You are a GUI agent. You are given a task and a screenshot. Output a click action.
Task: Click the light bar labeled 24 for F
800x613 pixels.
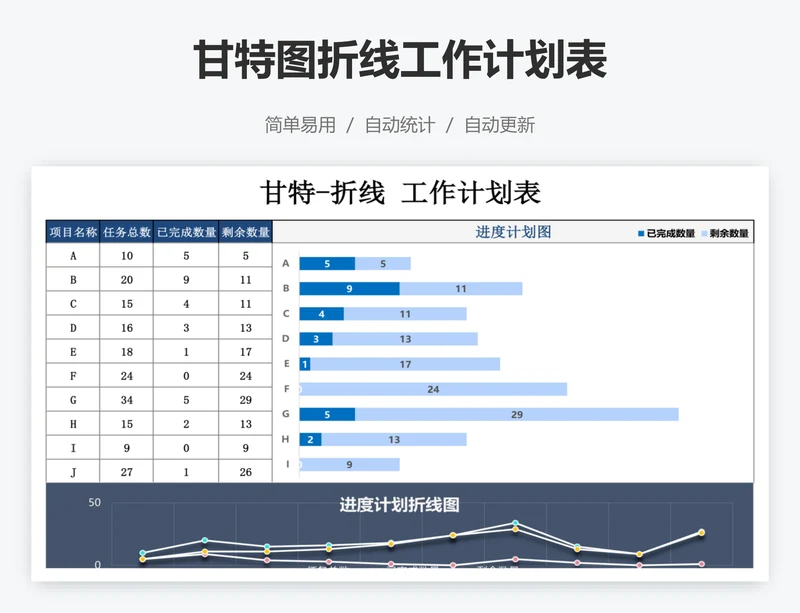click(x=433, y=389)
